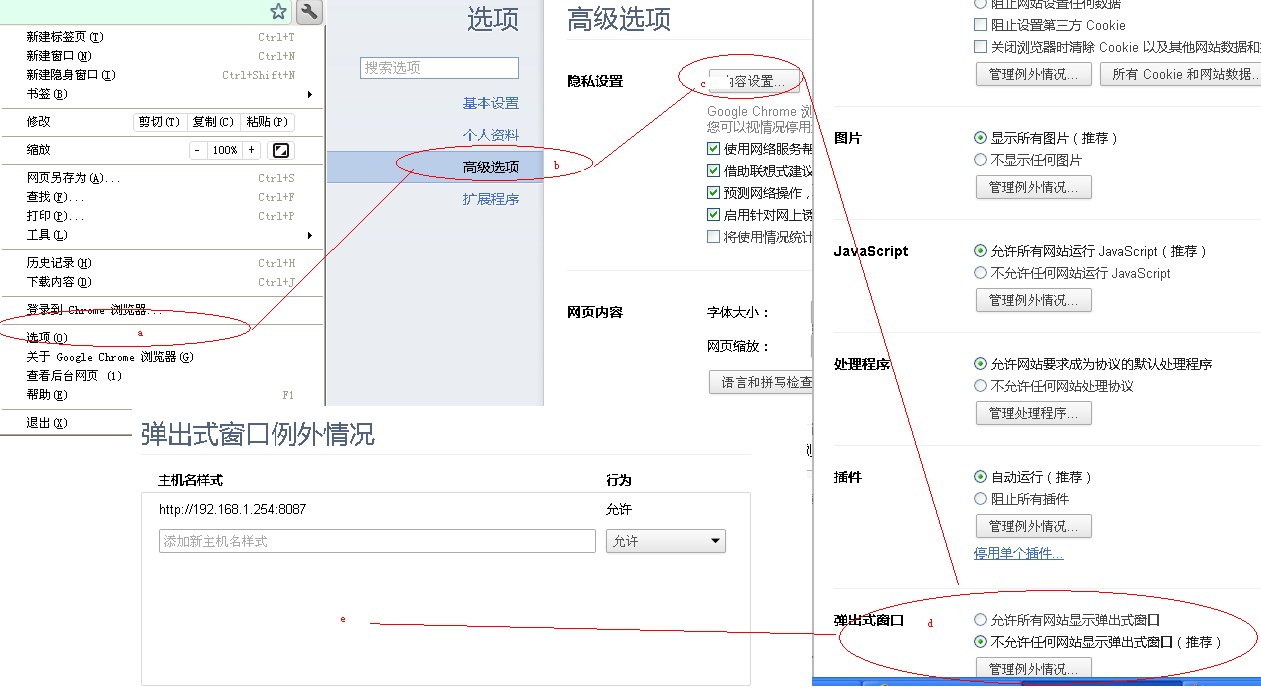The height and width of the screenshot is (693, 1261).
Task: Enable the 将使用情况统计 checkbox
Action: click(x=714, y=237)
